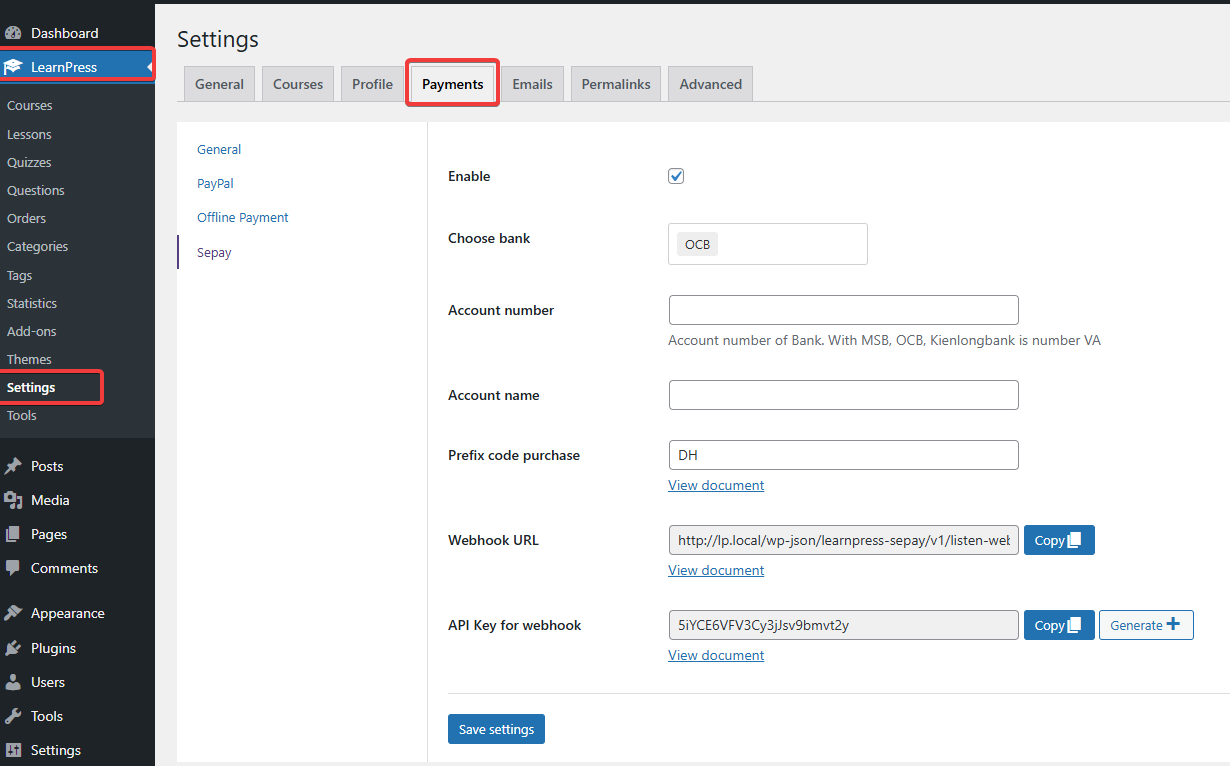Viewport: 1230px width, 766px height.
Task: Click the Save settings button
Action: [496, 729]
